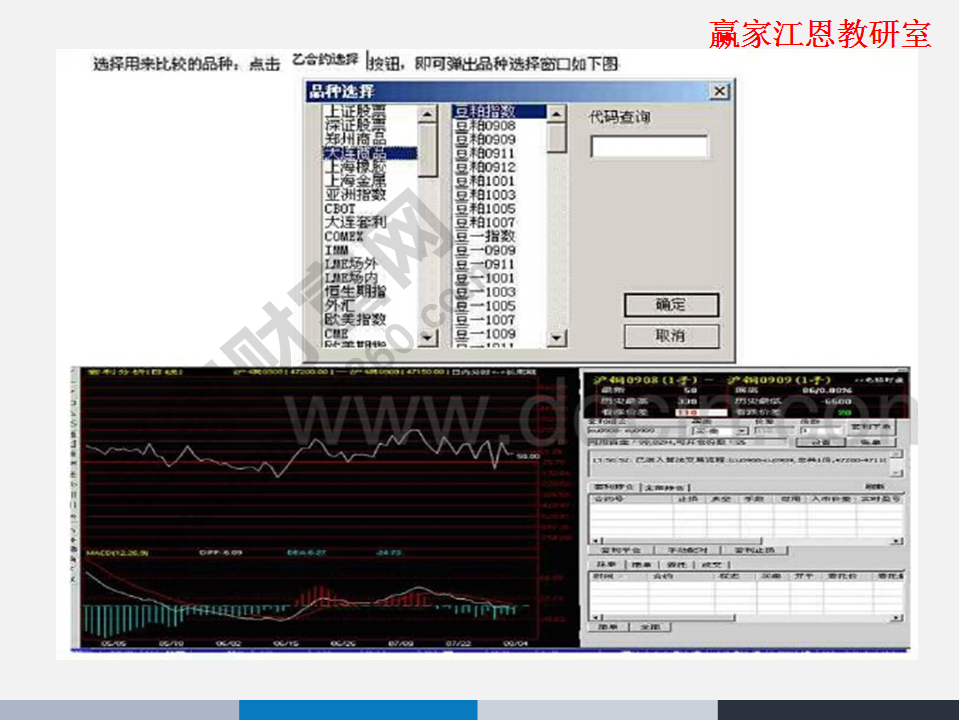960x720 pixels.
Task: Click the 取消 button in the dialog
Action: coord(671,336)
